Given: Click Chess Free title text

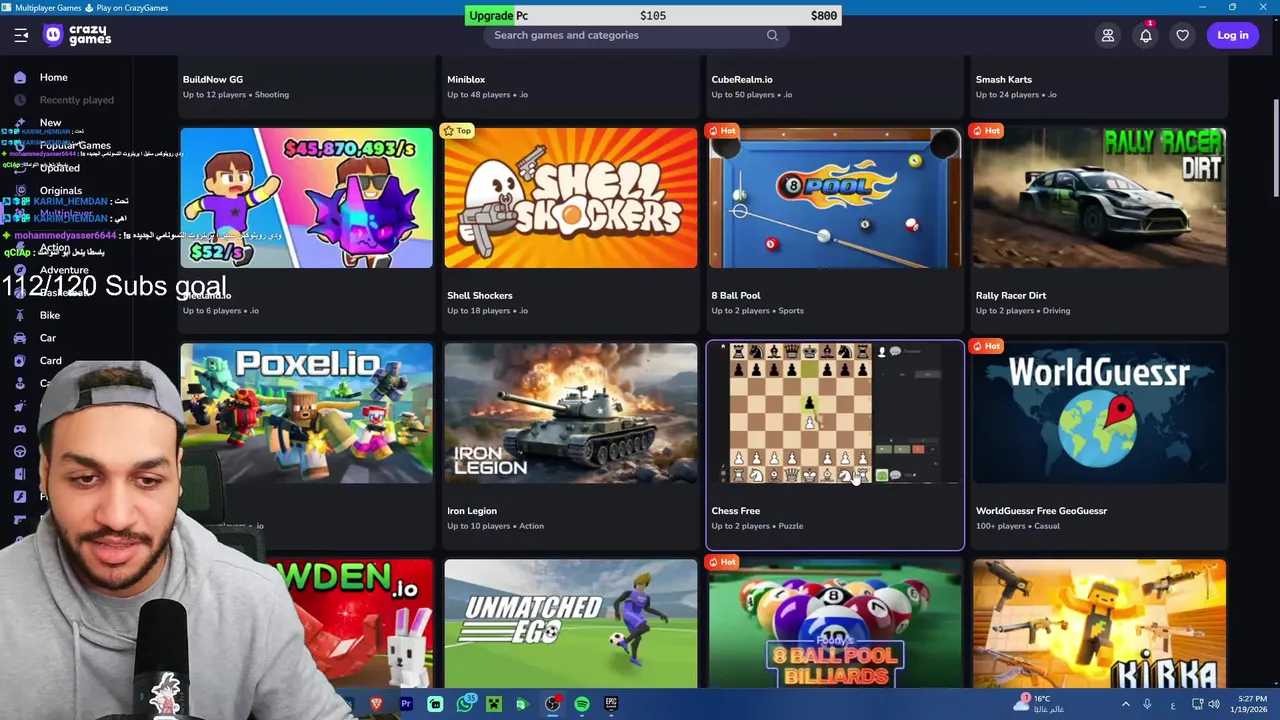Looking at the screenshot, I should (736, 511).
